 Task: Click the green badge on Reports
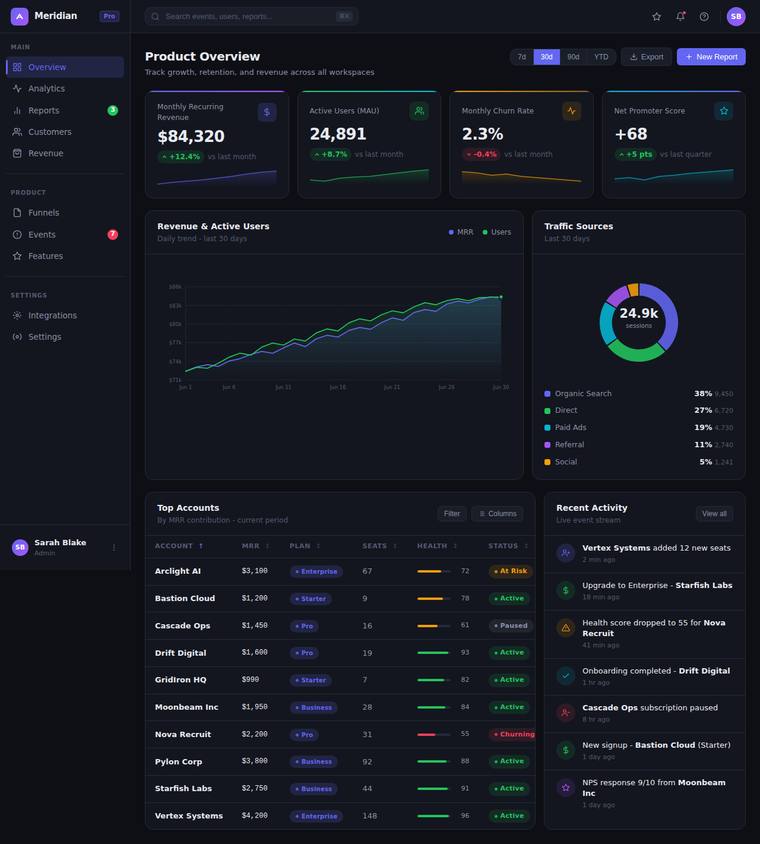pos(112,110)
